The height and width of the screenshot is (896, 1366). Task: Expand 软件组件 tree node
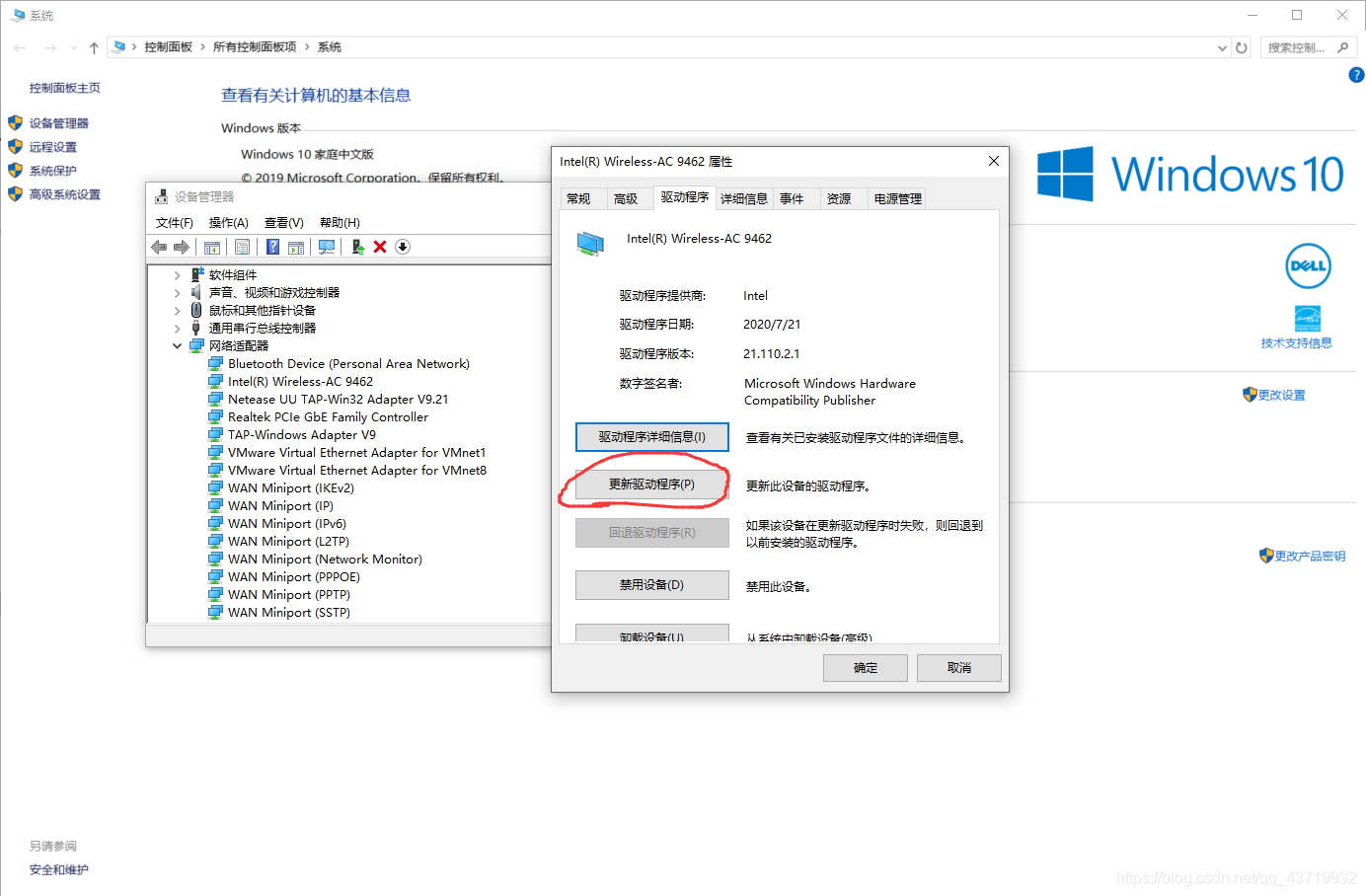[177, 275]
